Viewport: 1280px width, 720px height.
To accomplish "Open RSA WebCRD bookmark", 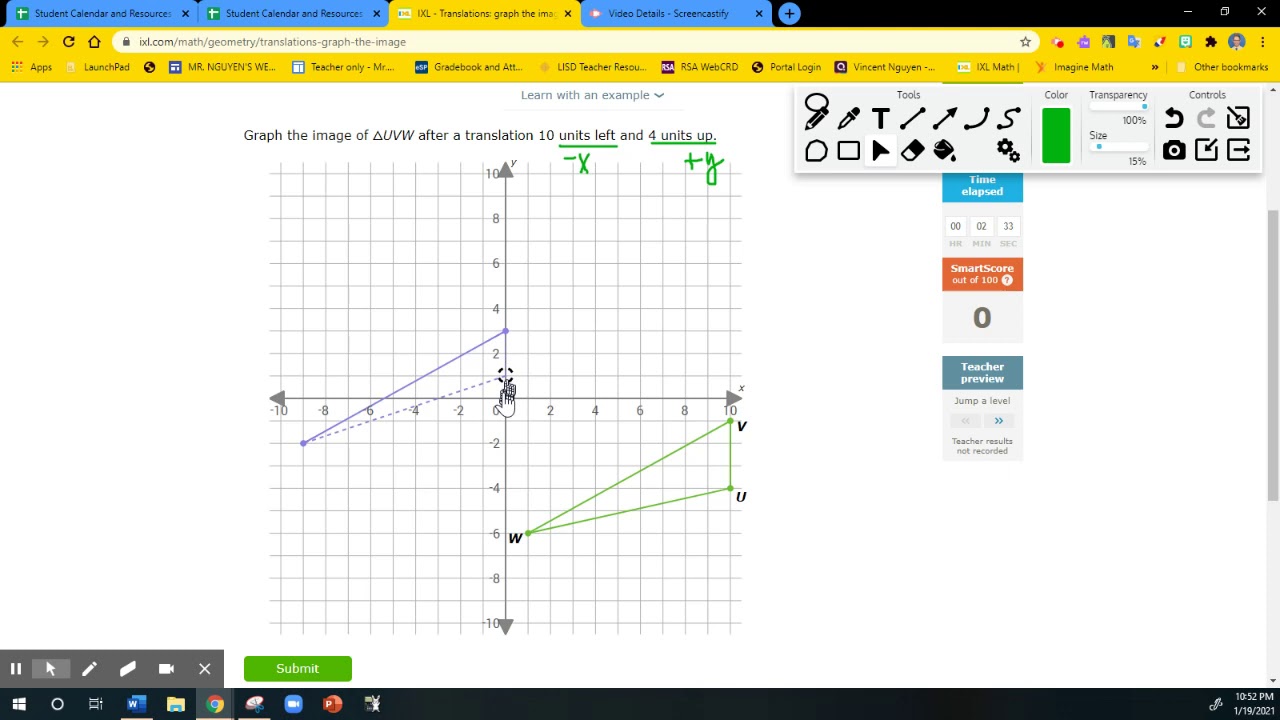I will click(699, 67).
